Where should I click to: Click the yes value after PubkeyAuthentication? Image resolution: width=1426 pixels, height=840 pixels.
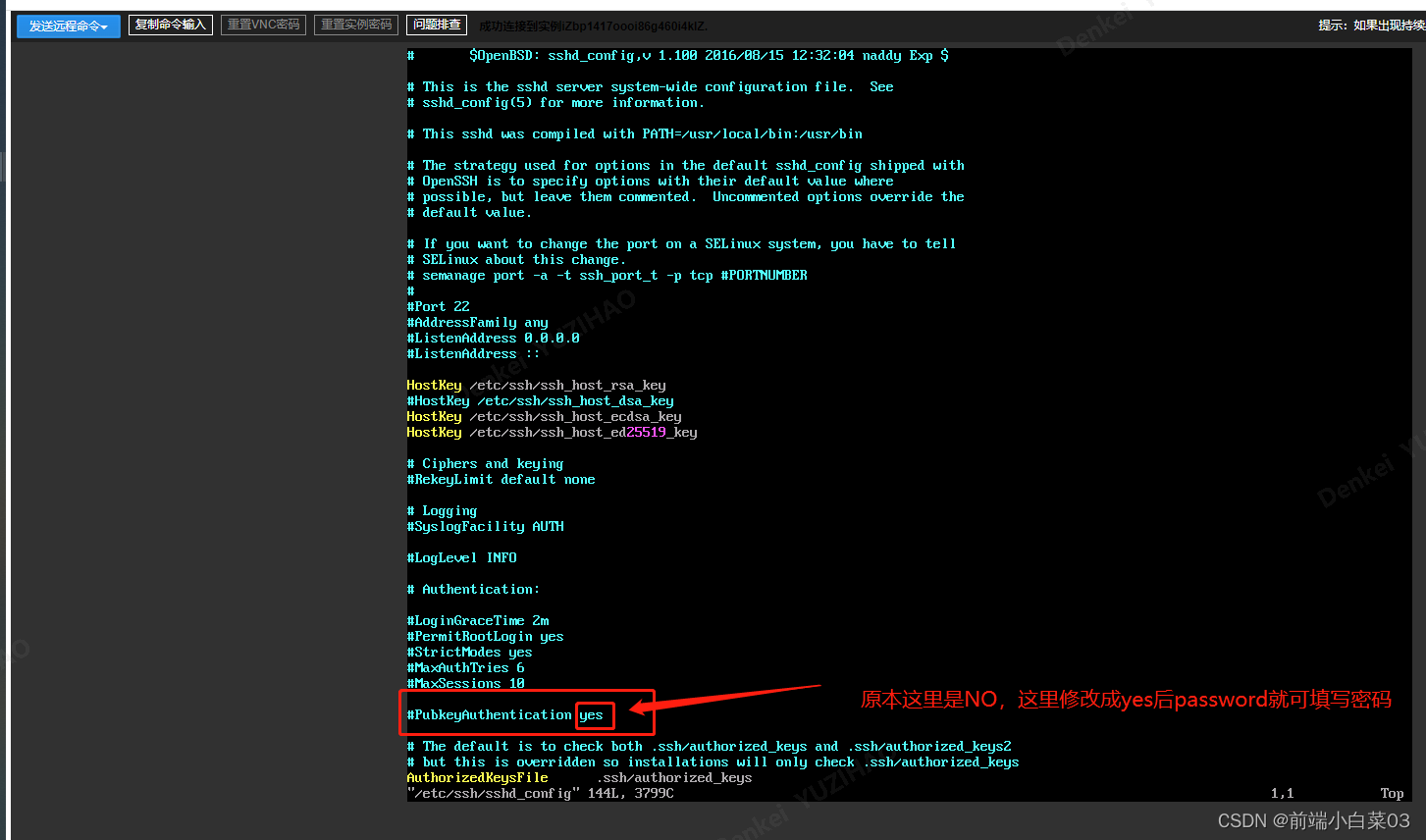click(592, 714)
